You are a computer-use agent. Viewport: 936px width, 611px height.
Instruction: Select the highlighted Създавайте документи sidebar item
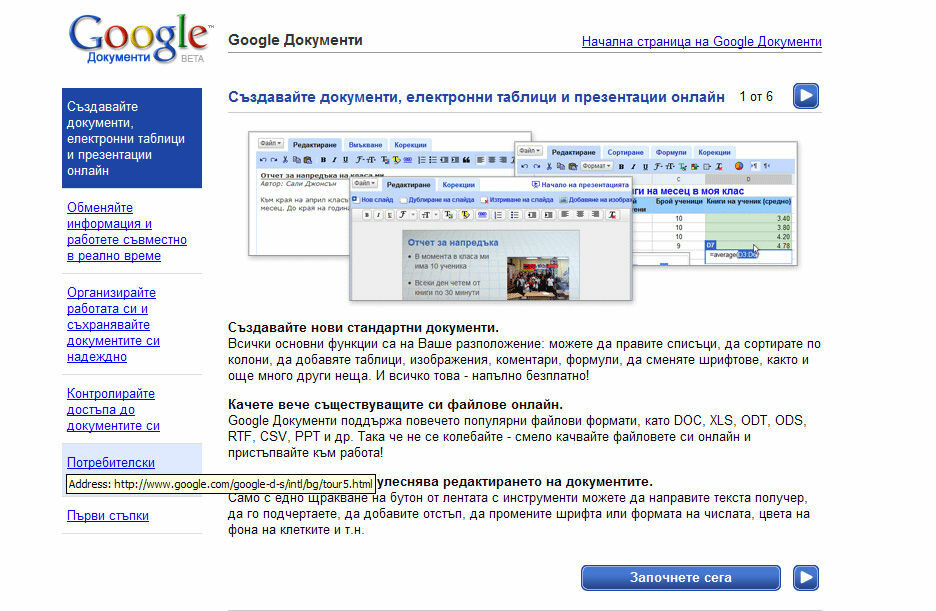click(132, 138)
